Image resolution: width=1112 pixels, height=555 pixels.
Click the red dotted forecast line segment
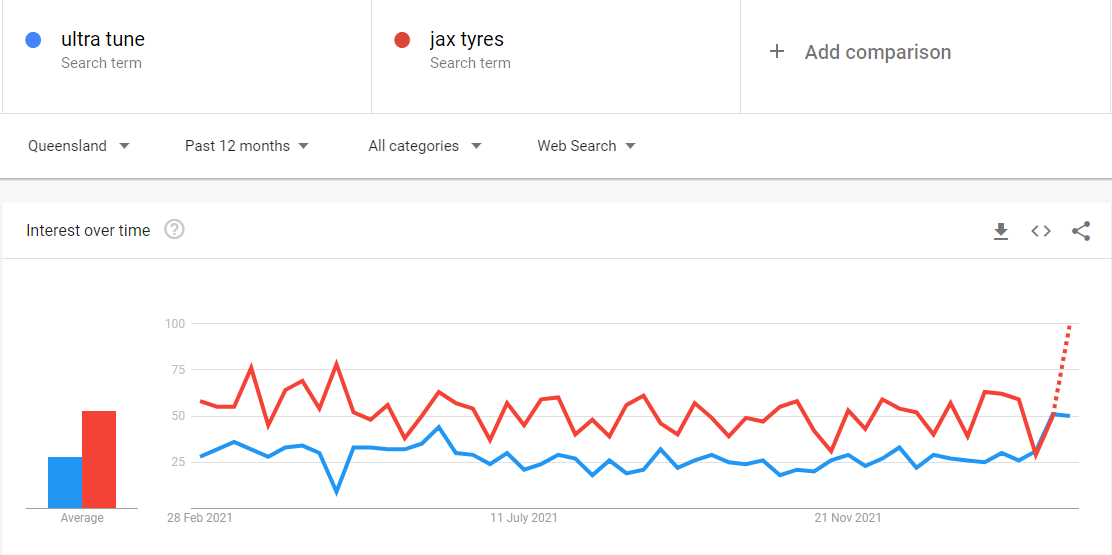tap(1062, 369)
